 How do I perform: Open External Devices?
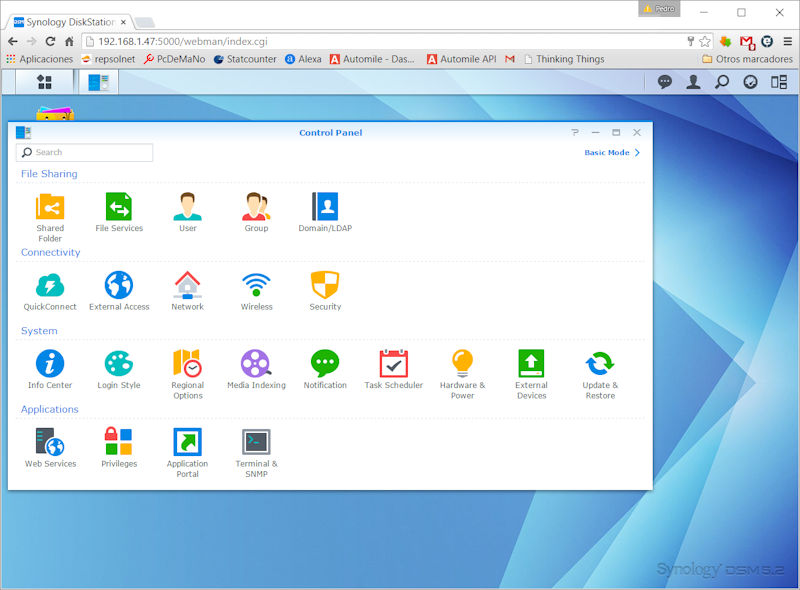pos(531,375)
